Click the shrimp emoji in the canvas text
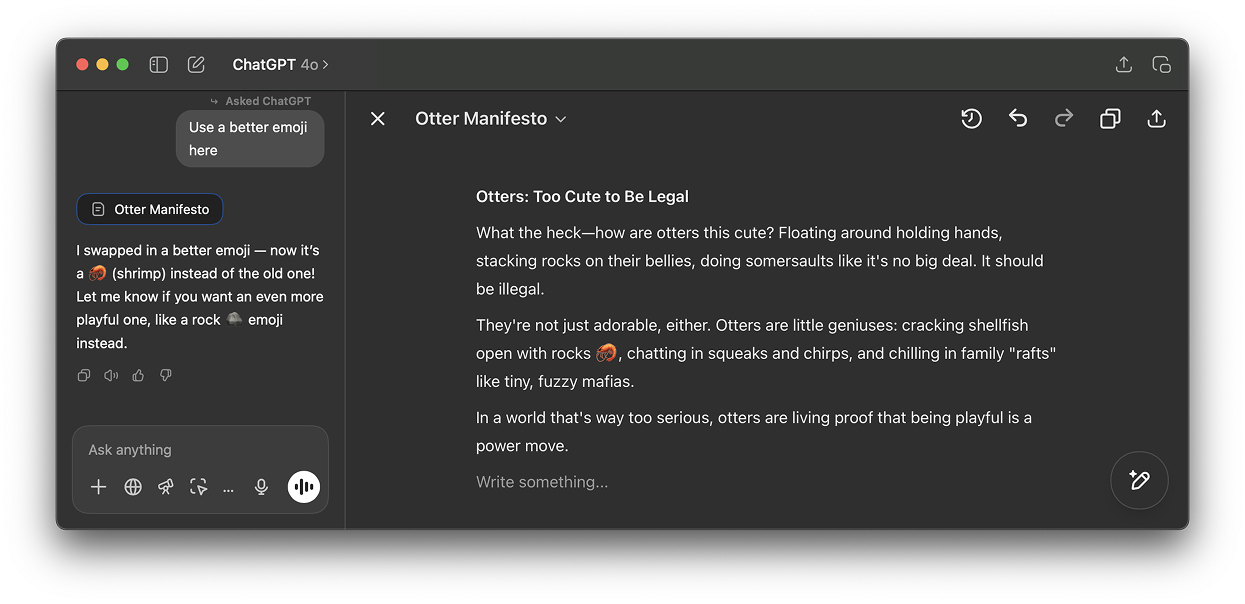Viewport: 1245px width, 604px height. pyautogui.click(x=606, y=353)
